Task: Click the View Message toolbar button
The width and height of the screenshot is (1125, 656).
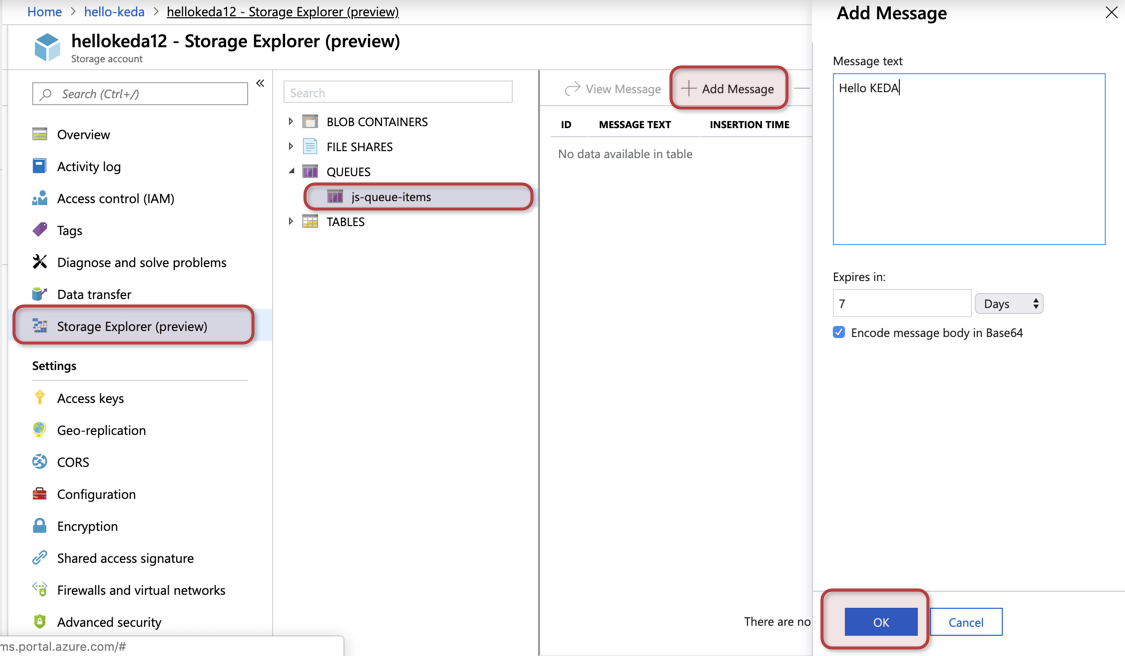Action: (x=613, y=89)
